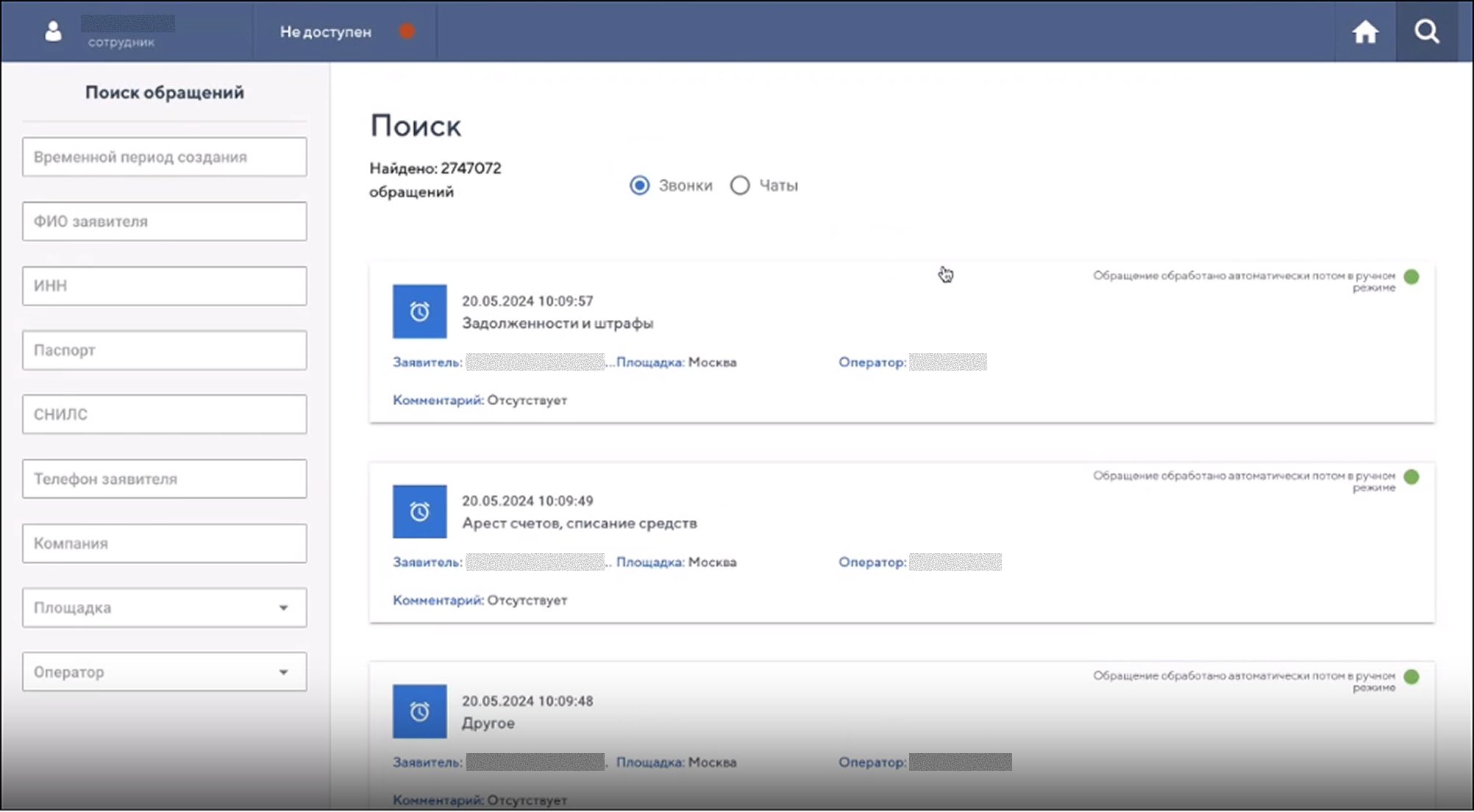Click the home icon in header
The width and height of the screenshot is (1474, 812).
point(1365,32)
